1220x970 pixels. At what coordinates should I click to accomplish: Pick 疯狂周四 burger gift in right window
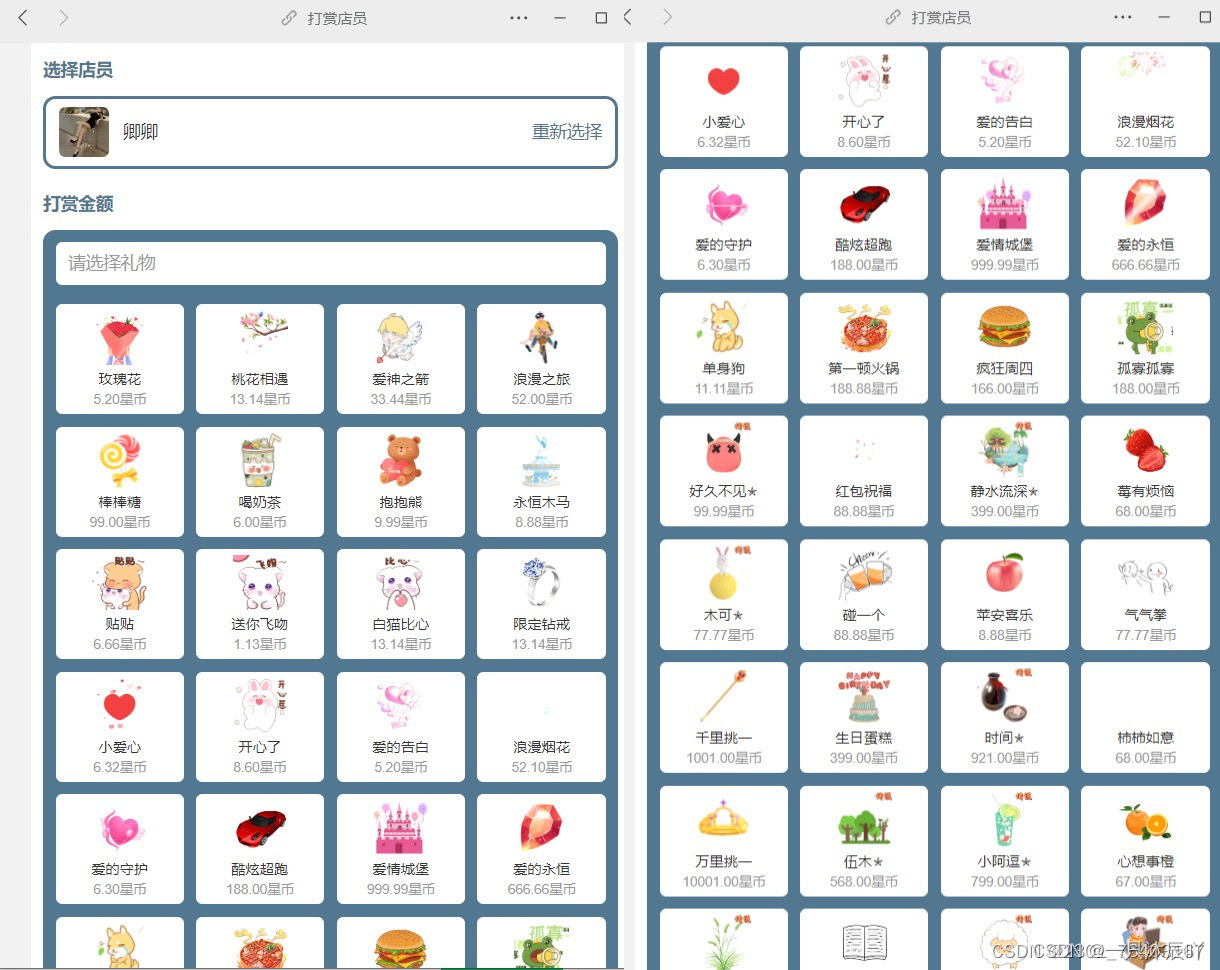point(1005,348)
